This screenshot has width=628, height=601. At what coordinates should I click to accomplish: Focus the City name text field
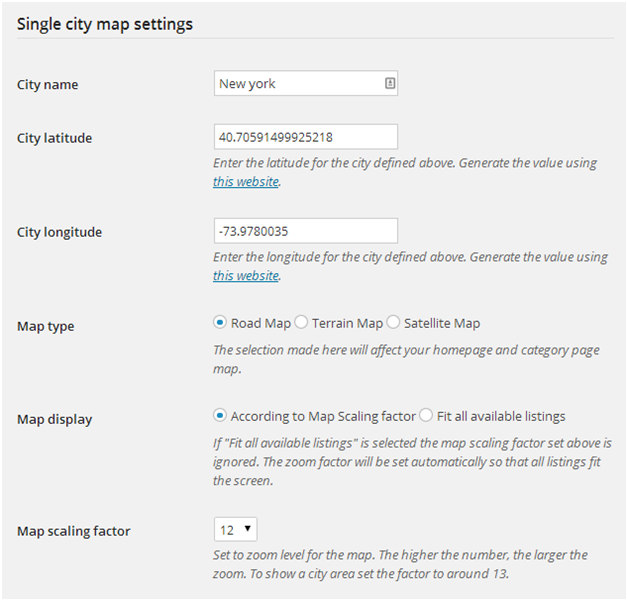click(298, 84)
